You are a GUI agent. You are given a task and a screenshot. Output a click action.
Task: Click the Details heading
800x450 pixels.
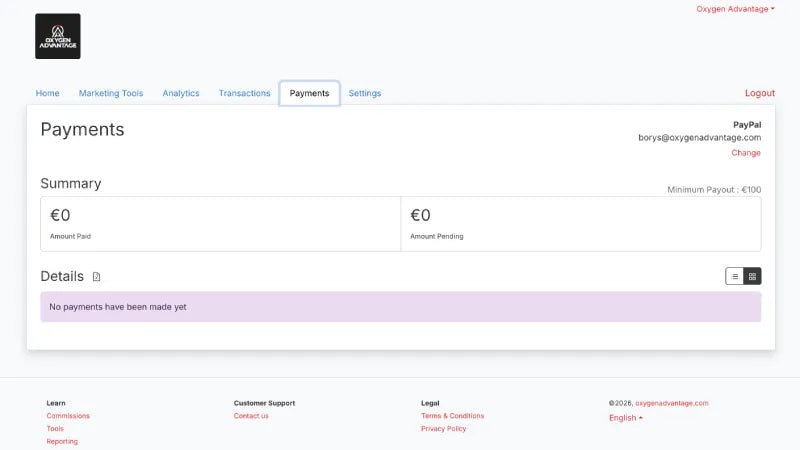coord(62,277)
